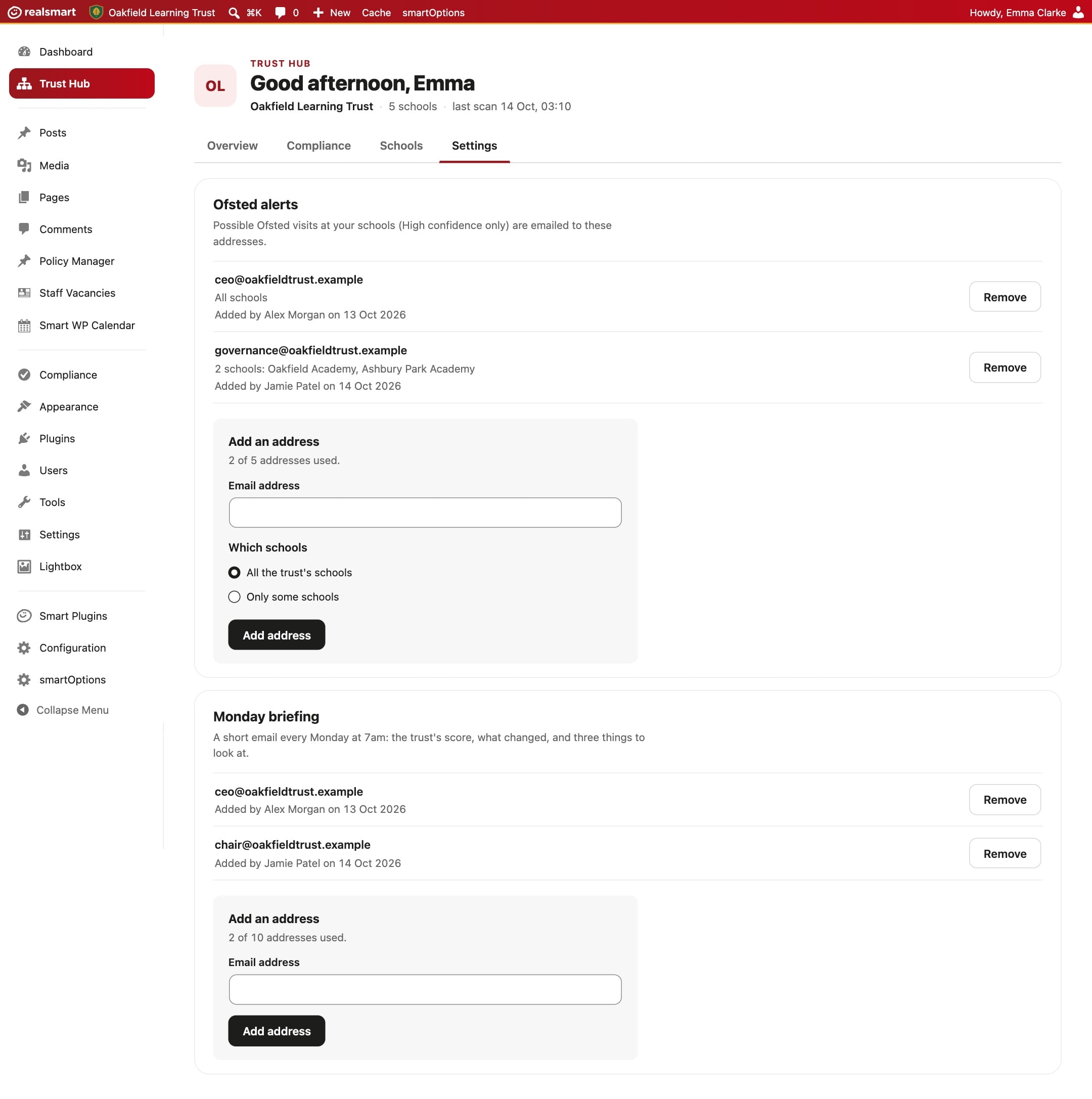Click the Posts pin icon

coord(24,132)
